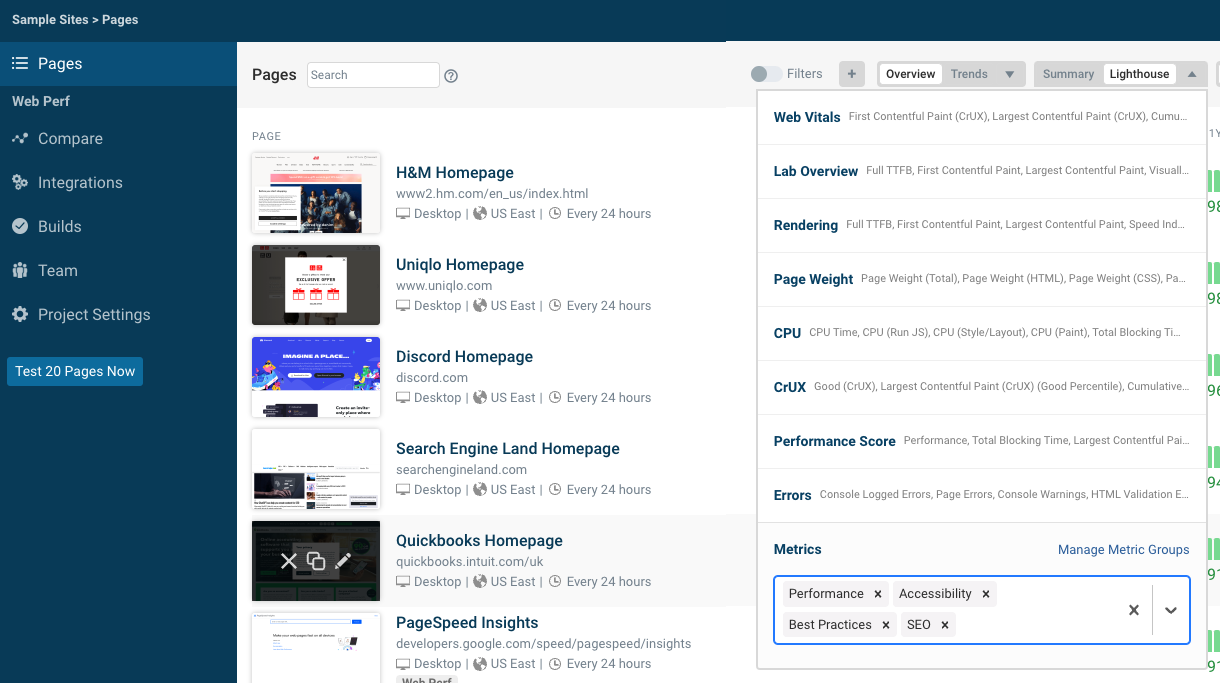Click the Discord Homepage thumbnail
This screenshot has width=1222, height=683.
click(316, 377)
